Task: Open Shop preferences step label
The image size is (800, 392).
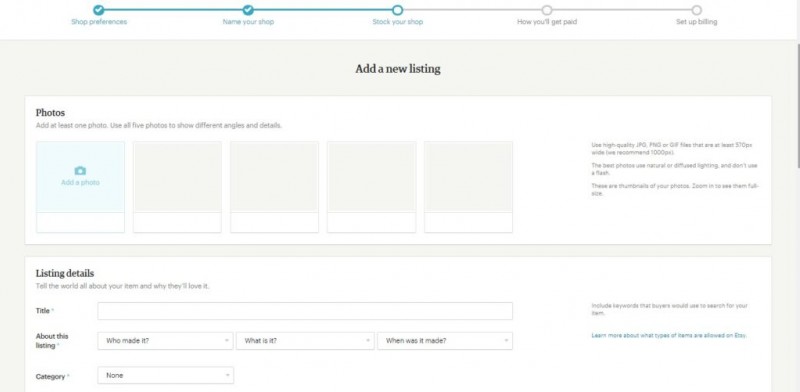Action: (99, 22)
